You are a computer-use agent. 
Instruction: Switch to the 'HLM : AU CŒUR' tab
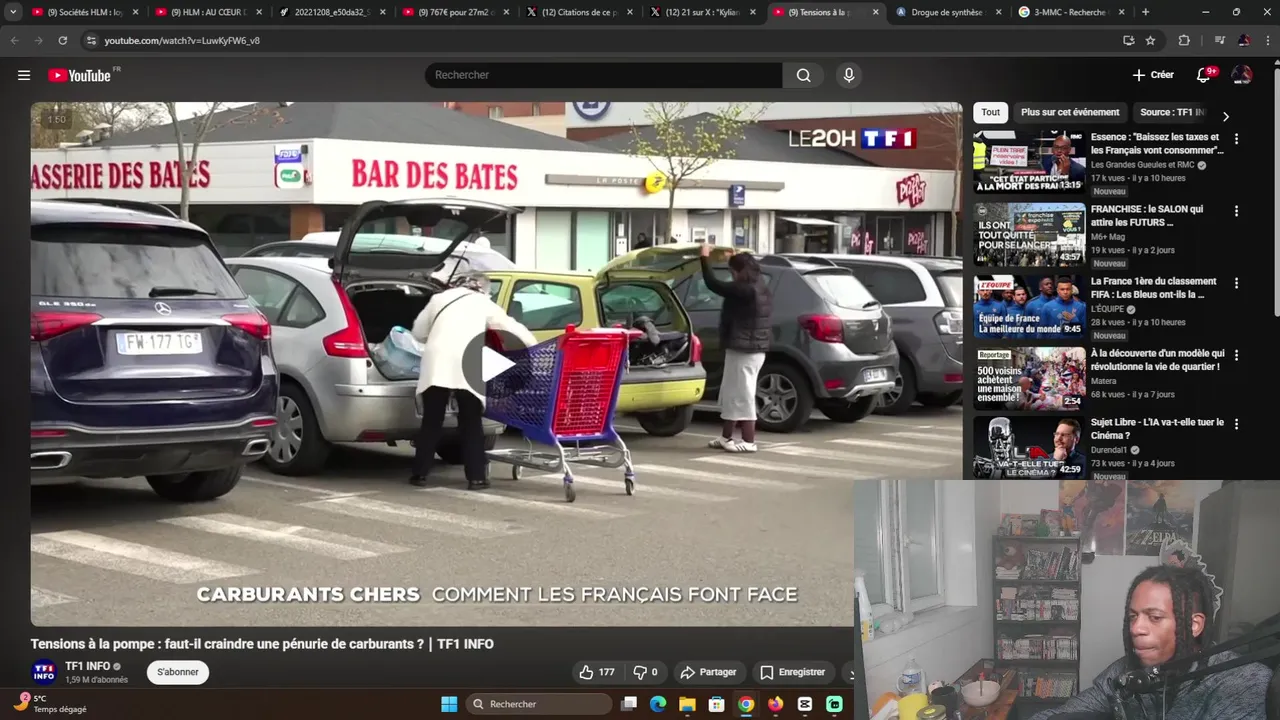coord(207,12)
